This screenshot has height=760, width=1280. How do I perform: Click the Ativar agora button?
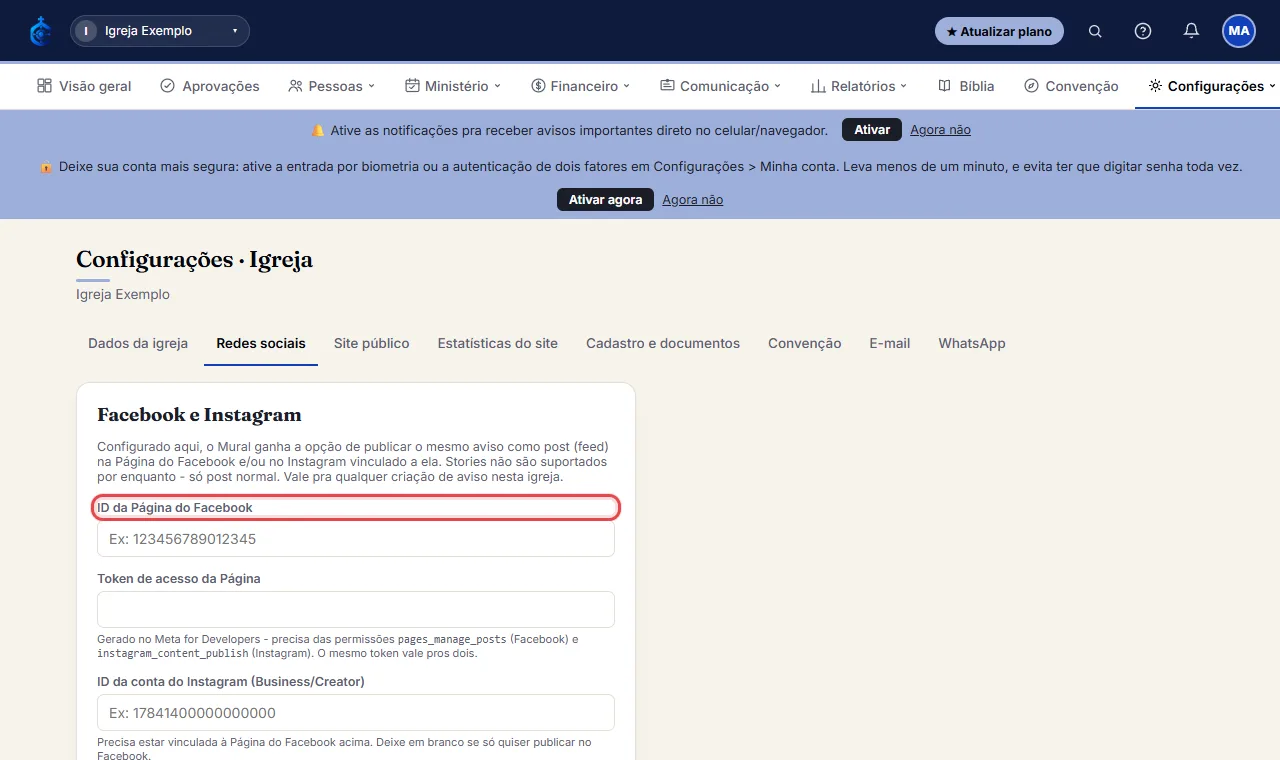pyautogui.click(x=605, y=200)
